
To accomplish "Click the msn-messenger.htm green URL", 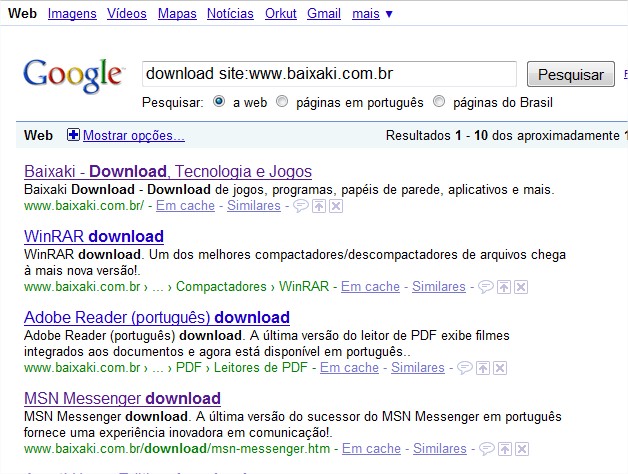I will click(x=177, y=448).
